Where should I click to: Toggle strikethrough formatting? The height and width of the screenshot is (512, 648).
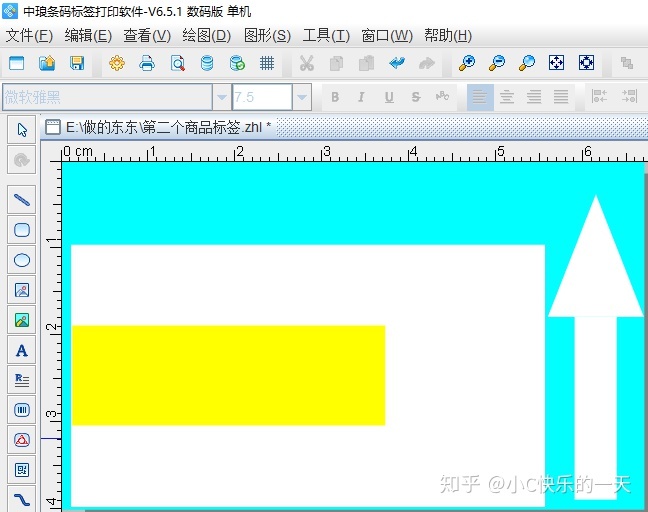coord(416,97)
